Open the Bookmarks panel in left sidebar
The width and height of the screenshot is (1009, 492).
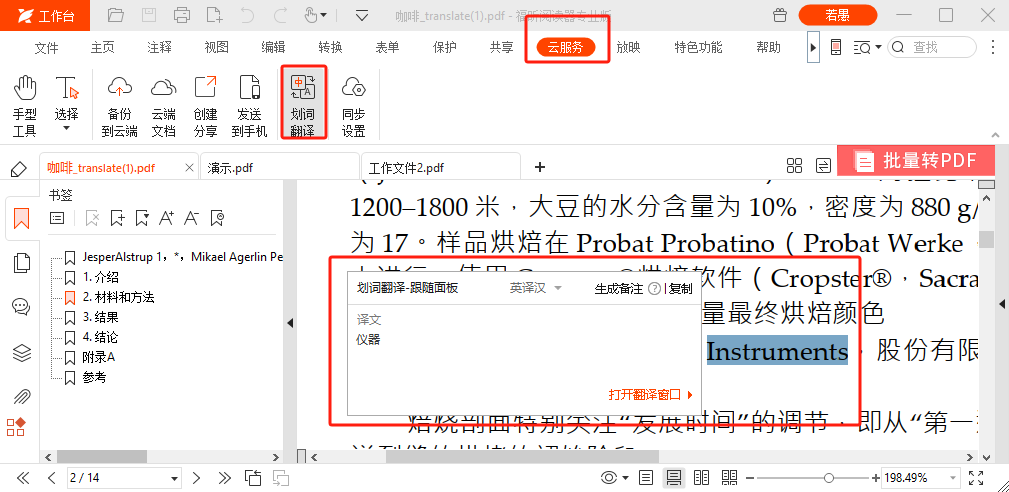pos(22,219)
